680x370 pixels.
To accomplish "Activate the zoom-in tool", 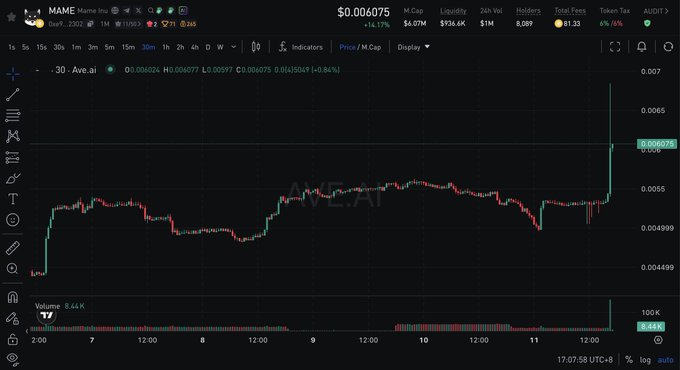I will point(13,268).
